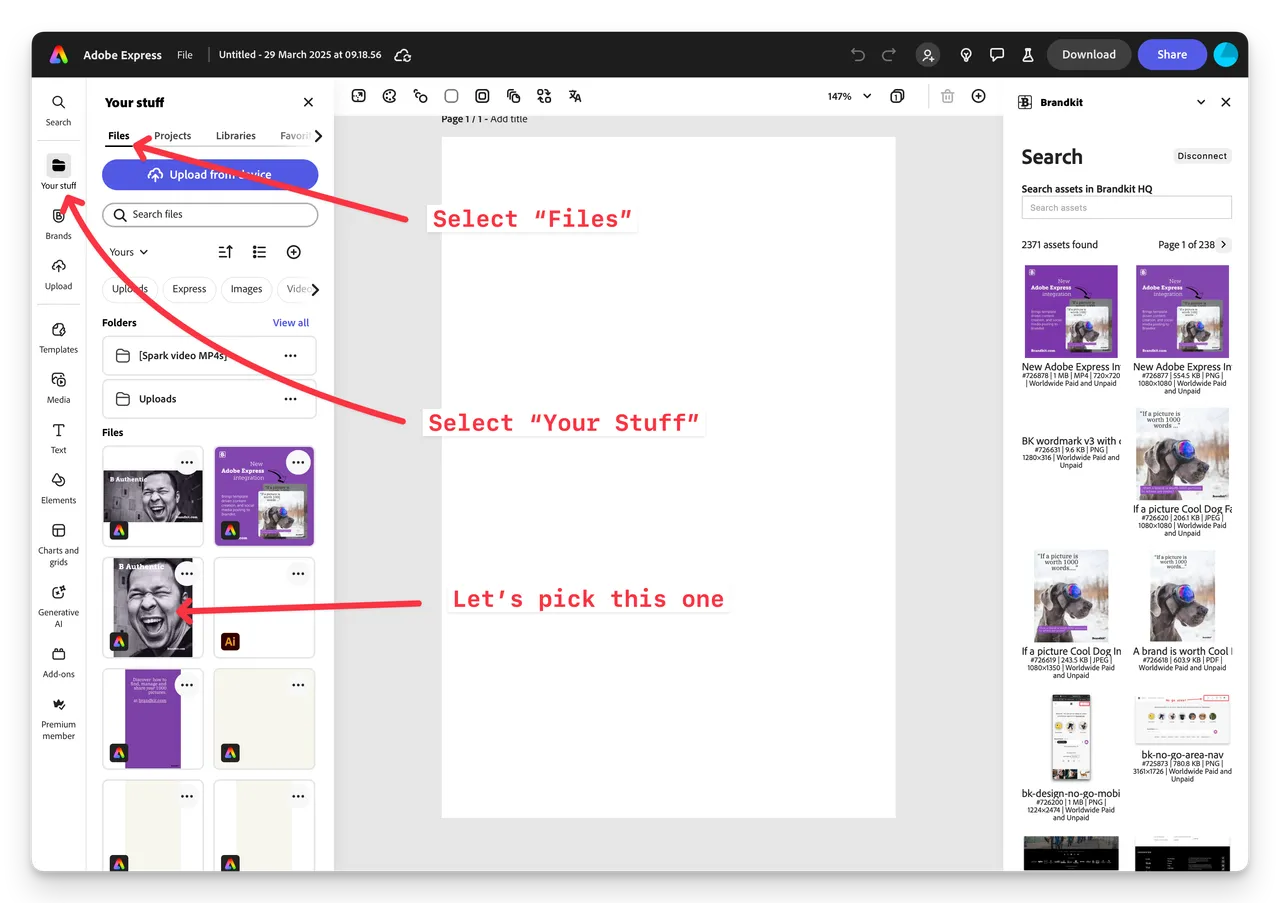This screenshot has height=903, width=1280.
Task: Click the color theme palette icon
Action: [x=390, y=96]
